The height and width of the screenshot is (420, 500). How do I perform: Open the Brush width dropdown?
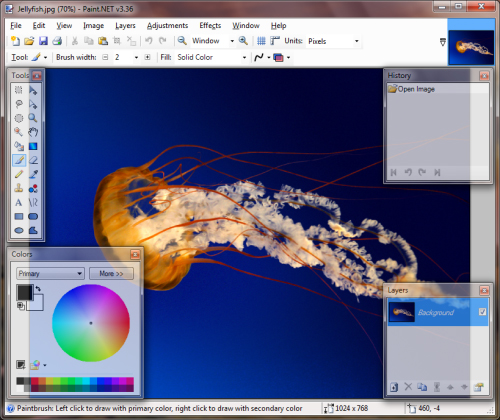pos(136,57)
